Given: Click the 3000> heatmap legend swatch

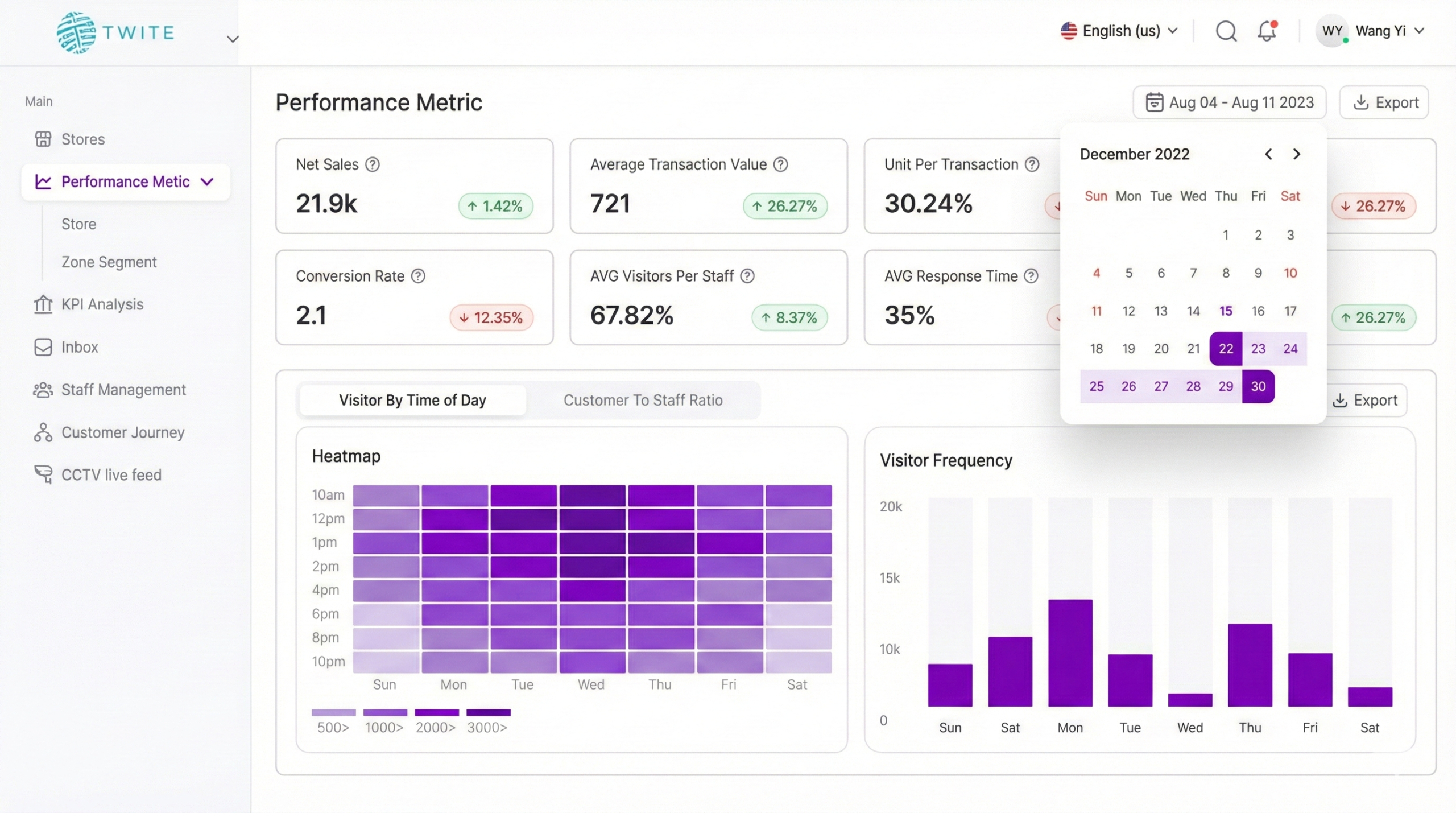Looking at the screenshot, I should point(488,712).
